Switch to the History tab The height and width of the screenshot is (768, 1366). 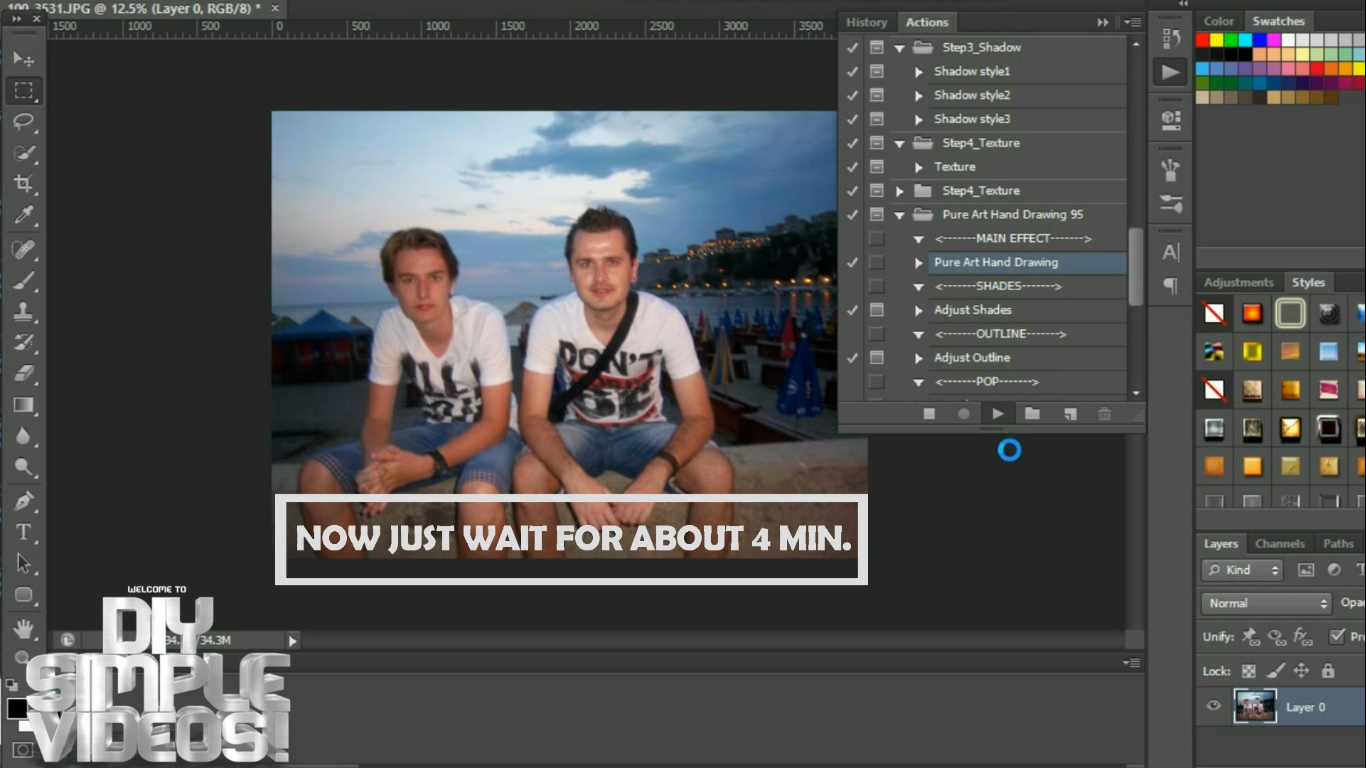click(x=866, y=22)
